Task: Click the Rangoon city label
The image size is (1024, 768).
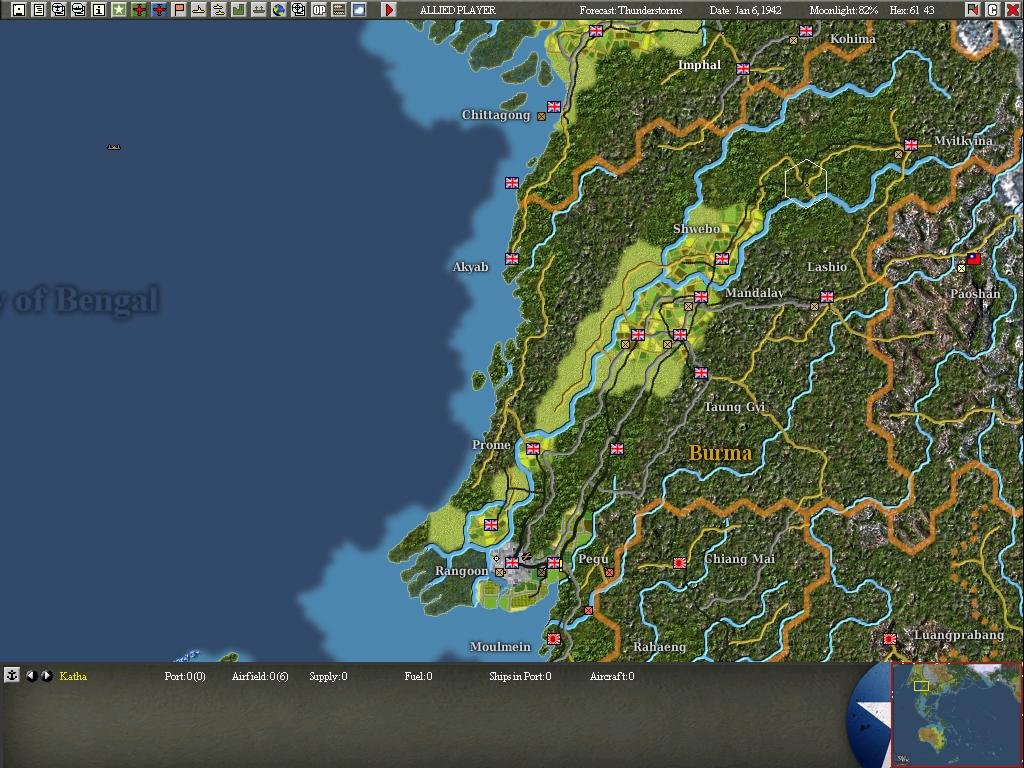Action: point(462,571)
